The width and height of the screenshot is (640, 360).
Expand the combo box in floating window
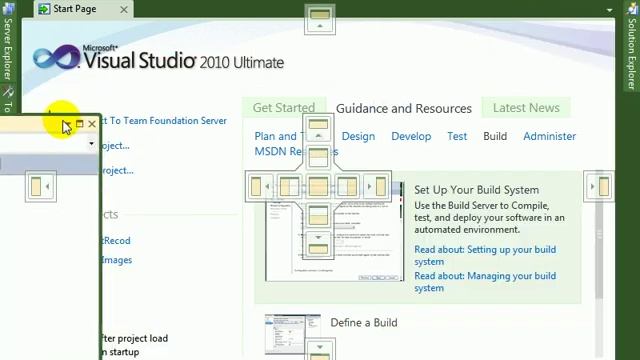click(91, 144)
